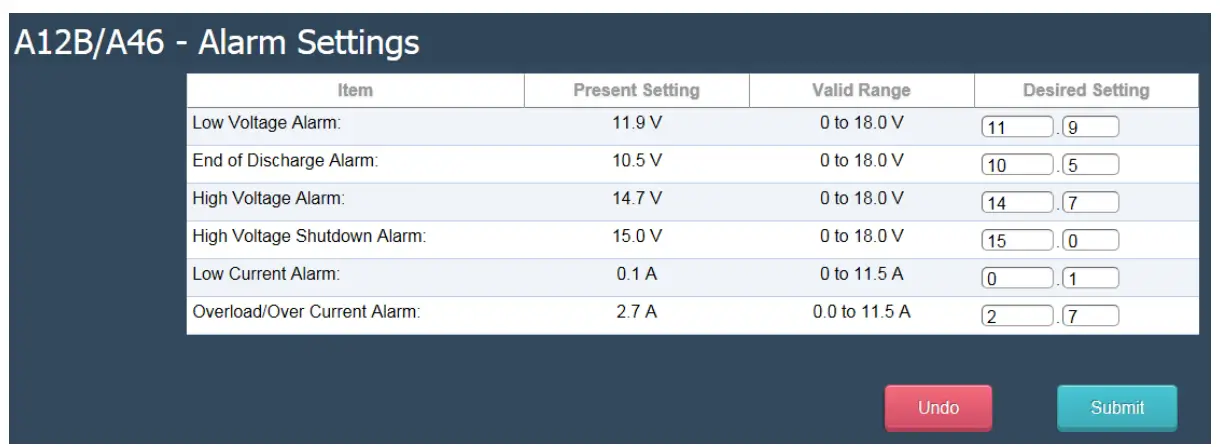This screenshot has height=447, width=1220.
Task: Click the A12B/A46 Alarm Settings page title
Action: [x=214, y=43]
